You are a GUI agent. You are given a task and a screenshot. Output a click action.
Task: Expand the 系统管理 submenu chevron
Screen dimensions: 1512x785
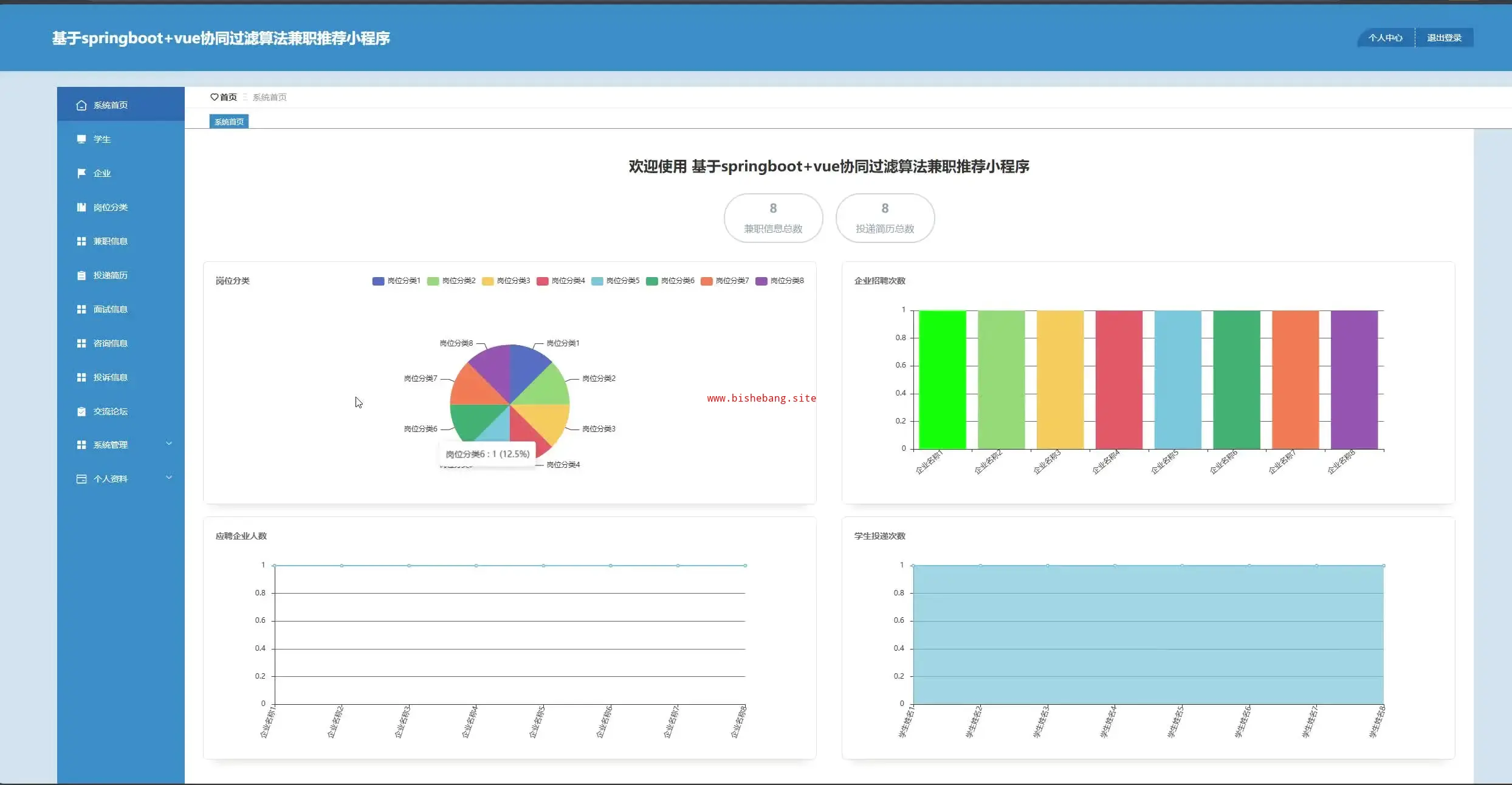169,444
